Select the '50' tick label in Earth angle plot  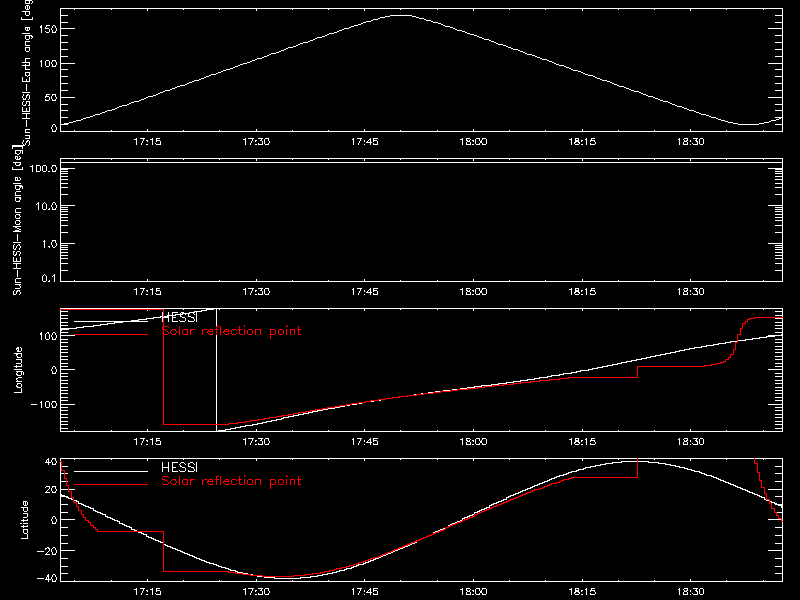click(x=51, y=97)
